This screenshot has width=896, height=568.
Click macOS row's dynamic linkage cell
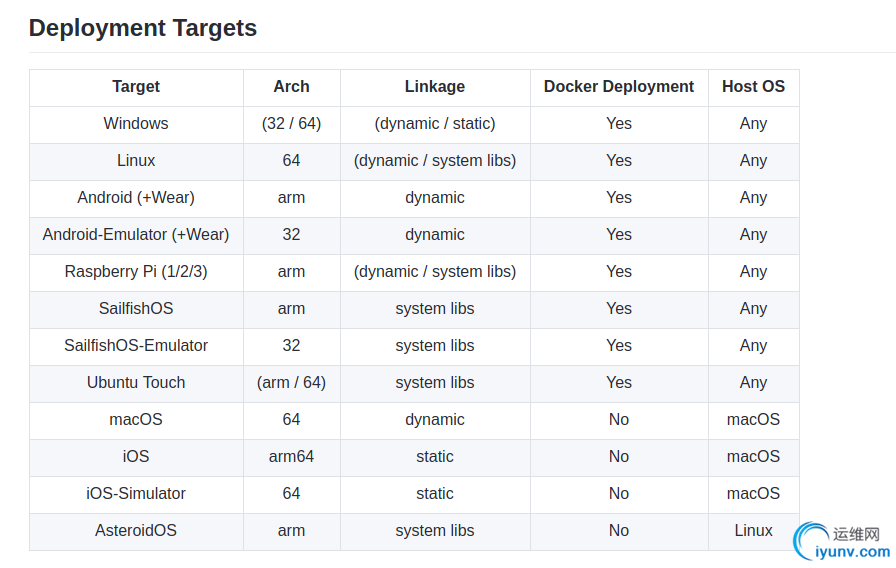click(435, 419)
